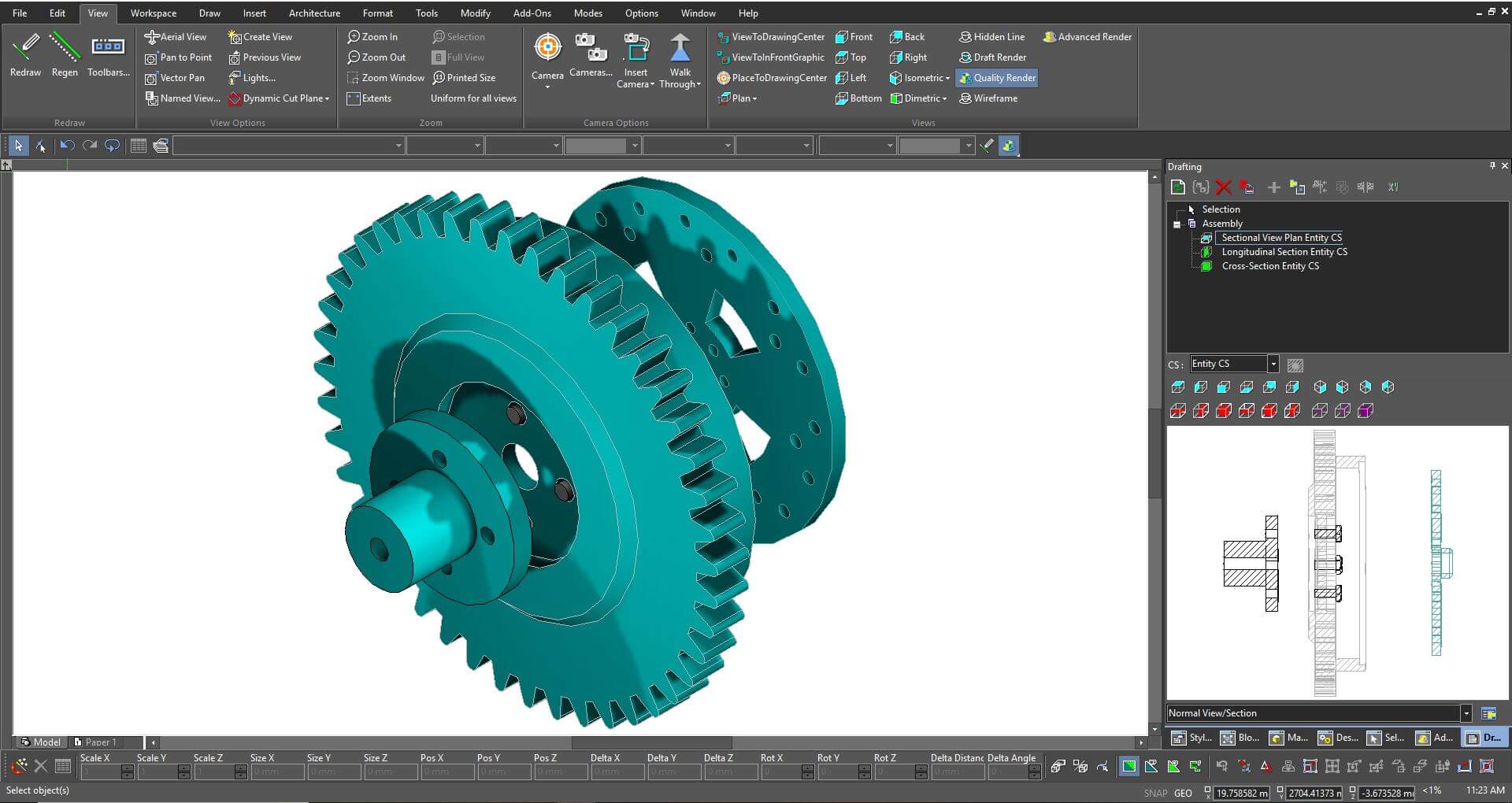Open the Modify menu

(x=475, y=13)
